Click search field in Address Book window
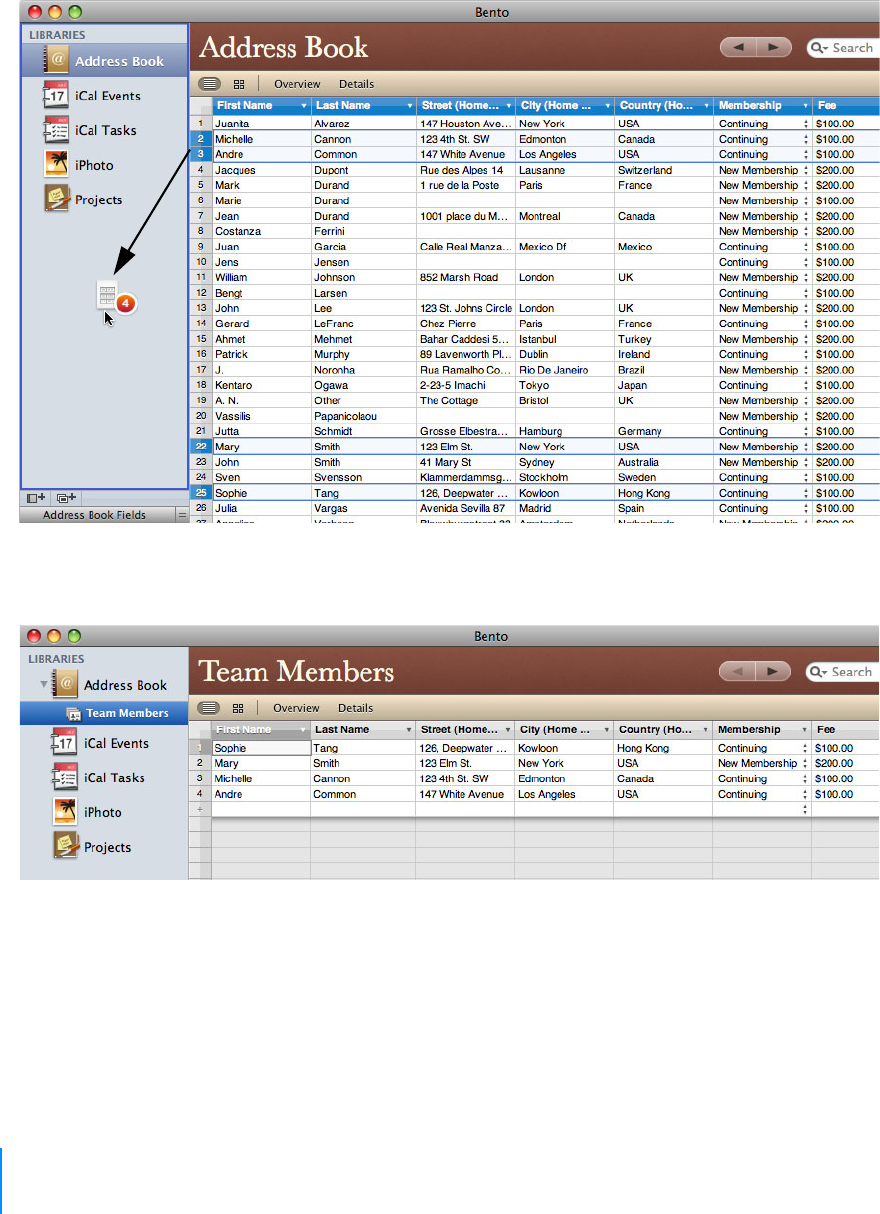 (x=843, y=48)
